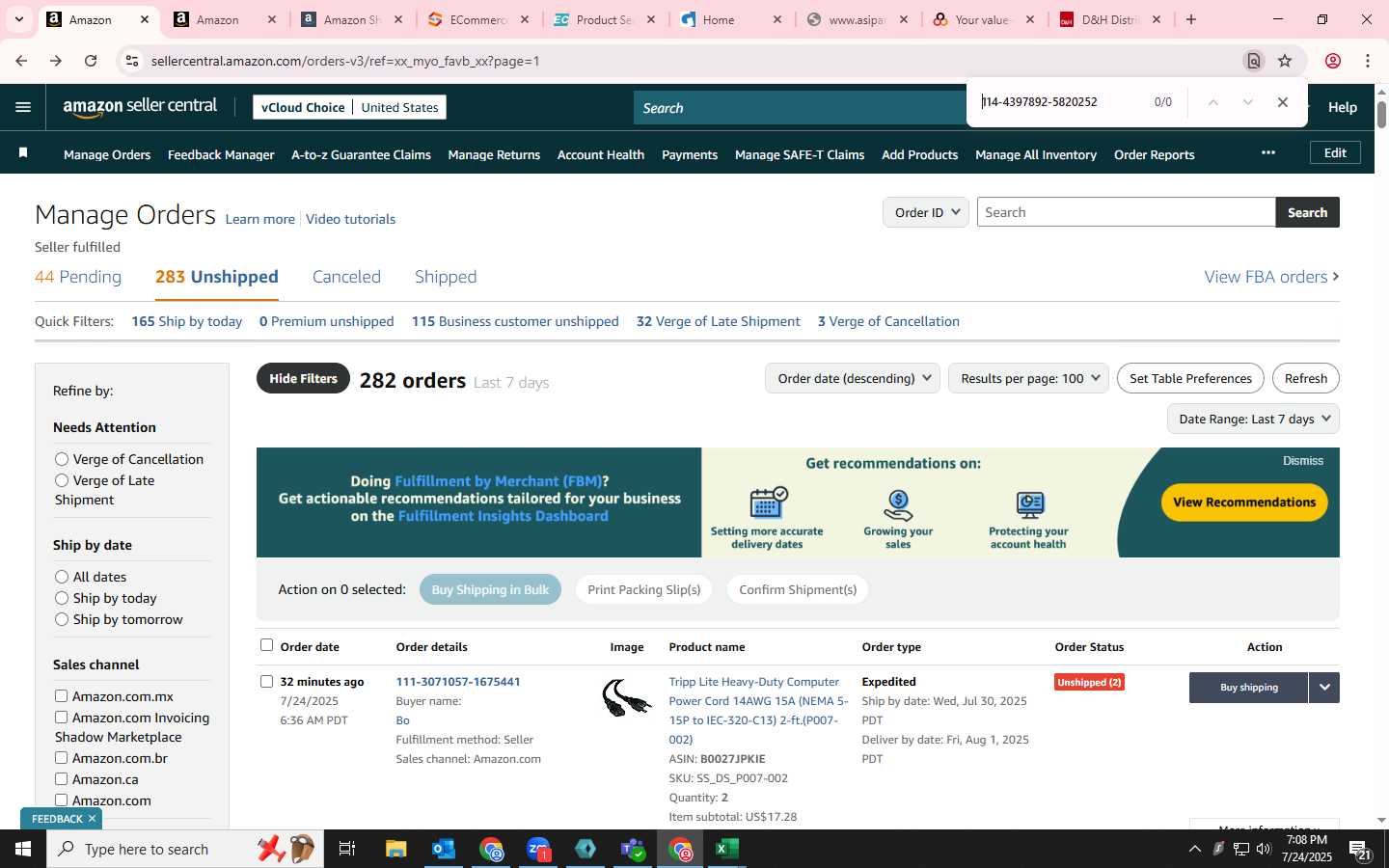
Task: Click View Recommendations button
Action: [1244, 502]
